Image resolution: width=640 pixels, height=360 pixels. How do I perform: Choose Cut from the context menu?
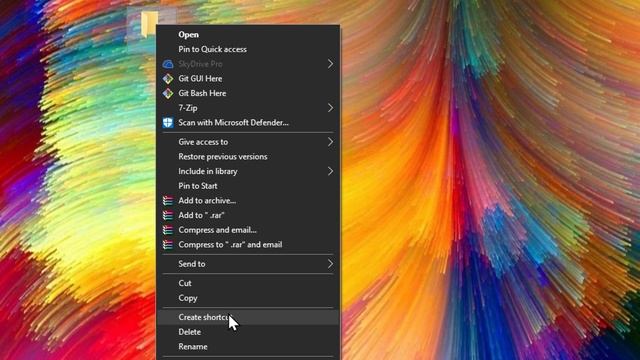[x=248, y=283]
